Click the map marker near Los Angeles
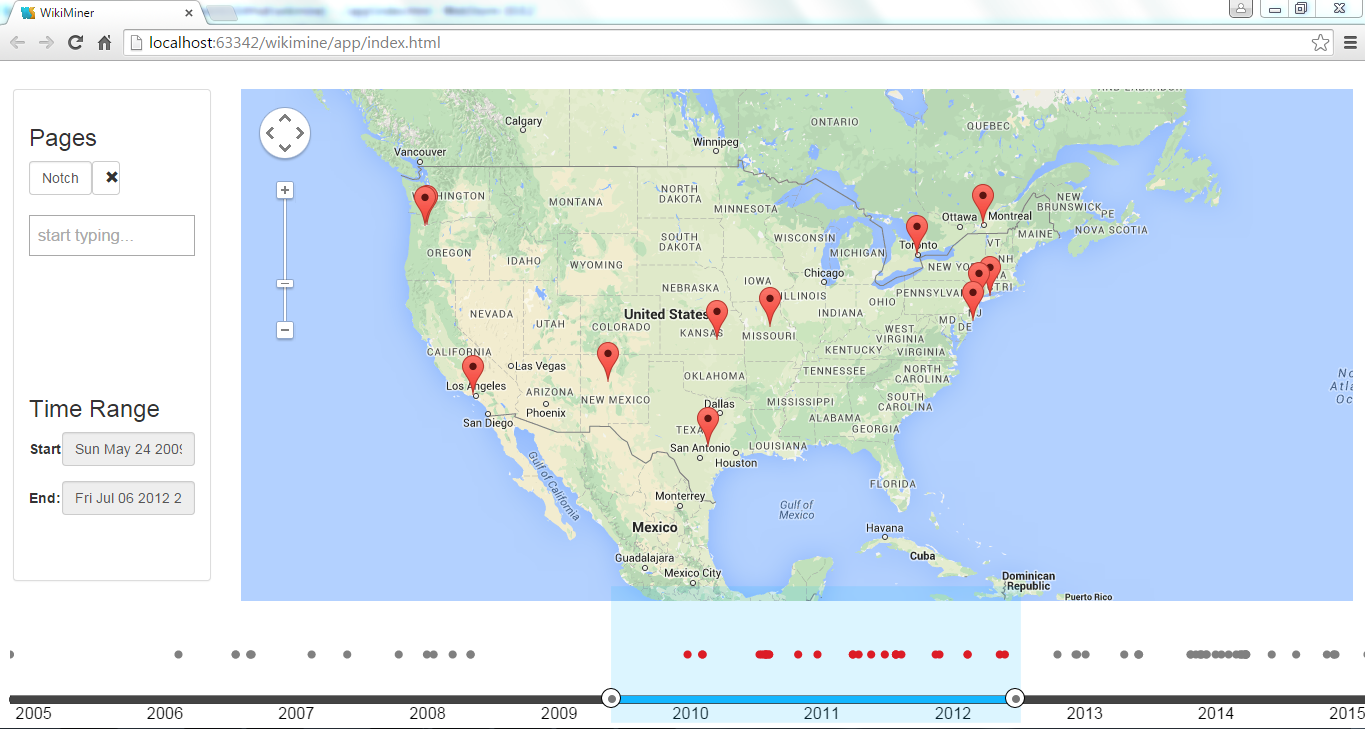The image size is (1365, 729). pos(473,373)
